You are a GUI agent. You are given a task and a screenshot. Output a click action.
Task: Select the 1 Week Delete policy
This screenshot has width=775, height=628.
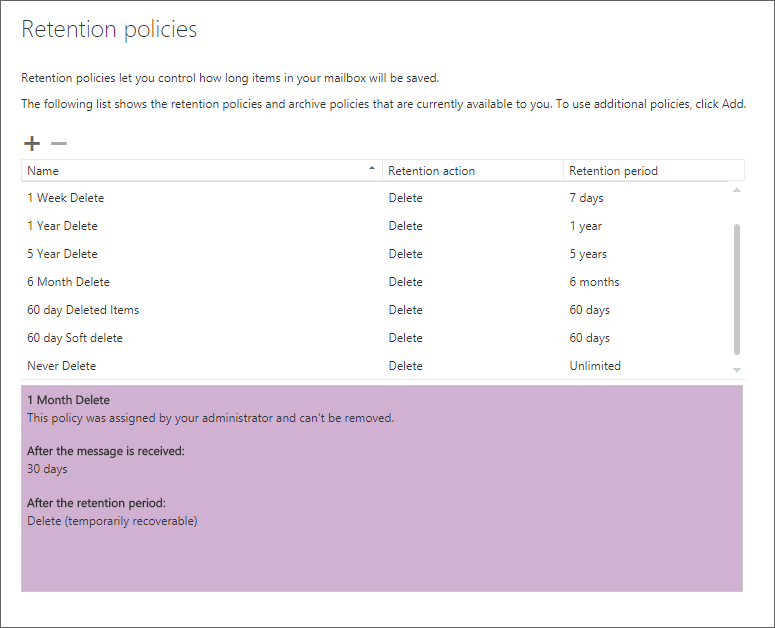[x=65, y=198]
